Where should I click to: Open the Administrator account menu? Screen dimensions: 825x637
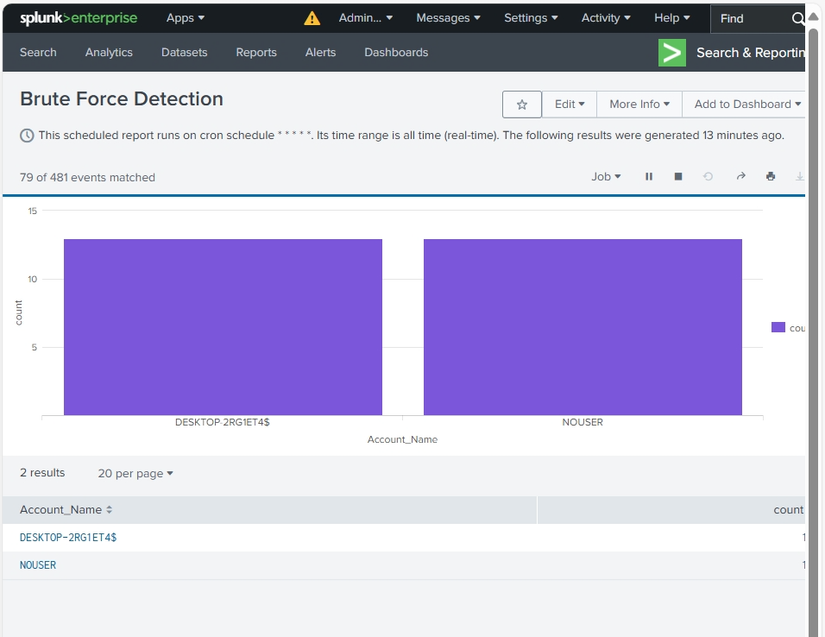pyautogui.click(x=366, y=18)
